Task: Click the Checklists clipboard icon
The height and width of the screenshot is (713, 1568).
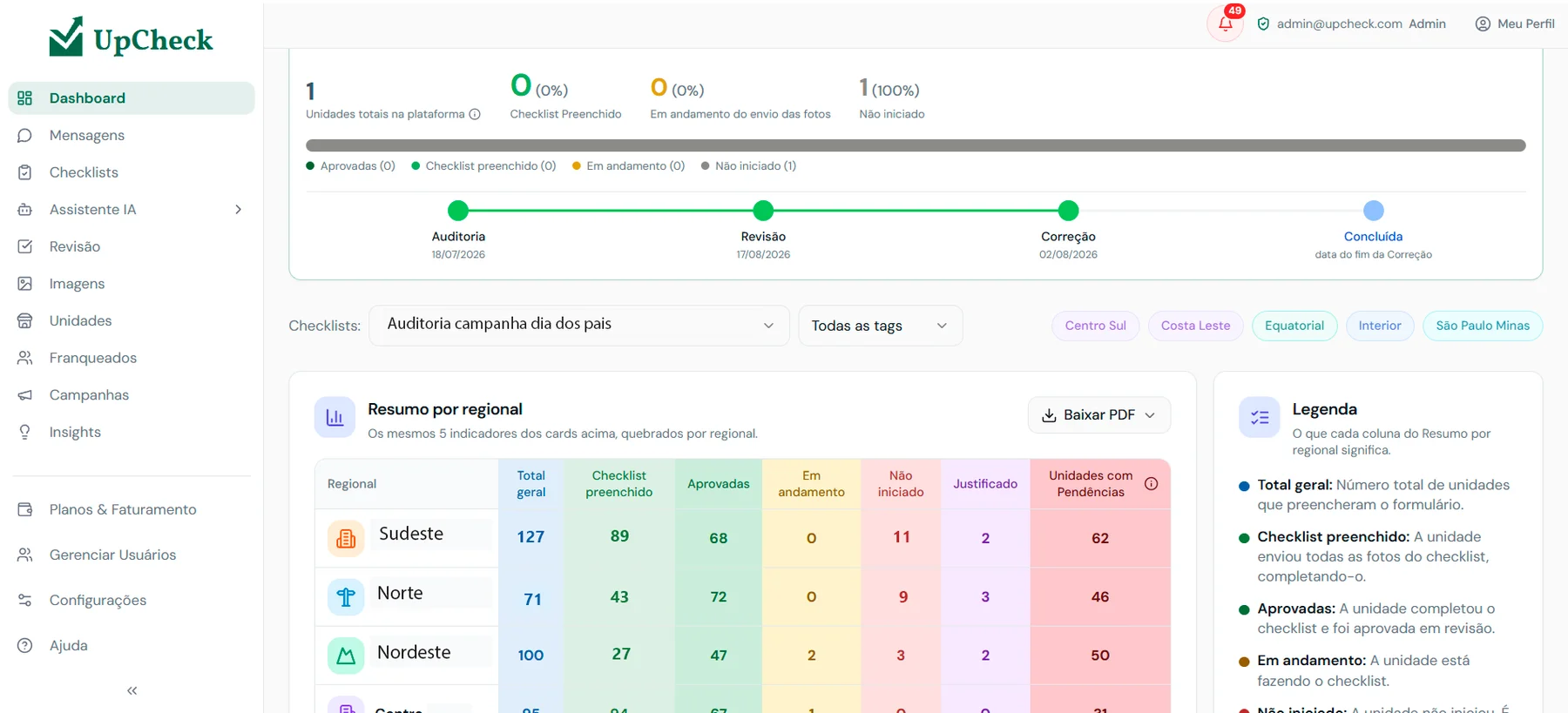Action: [x=24, y=172]
